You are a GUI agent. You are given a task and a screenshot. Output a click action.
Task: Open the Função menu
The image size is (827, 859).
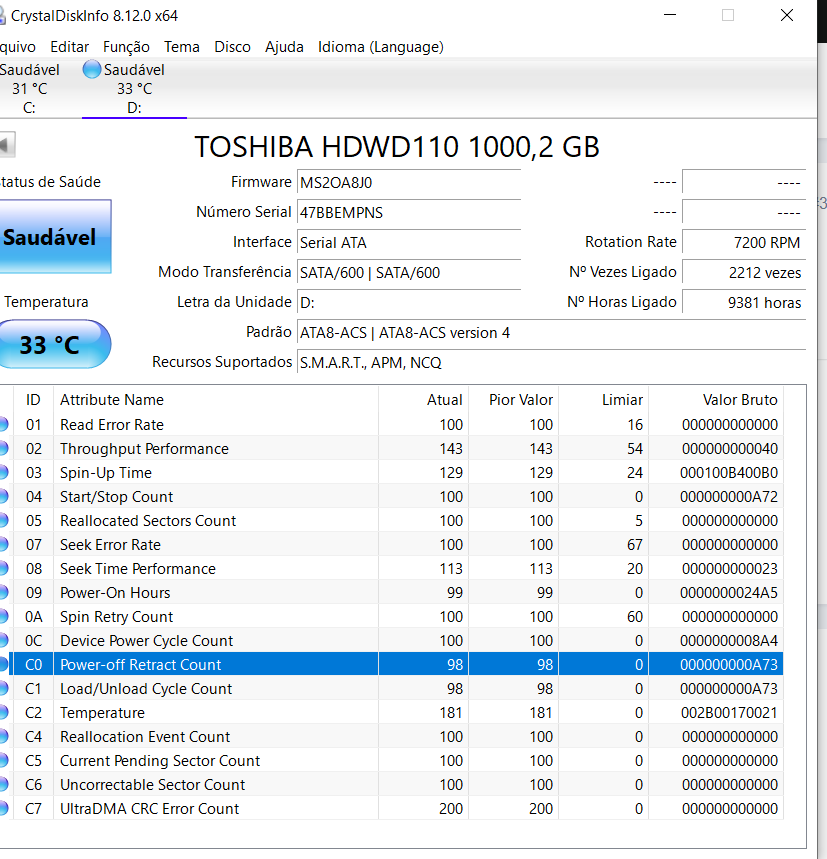coord(127,47)
